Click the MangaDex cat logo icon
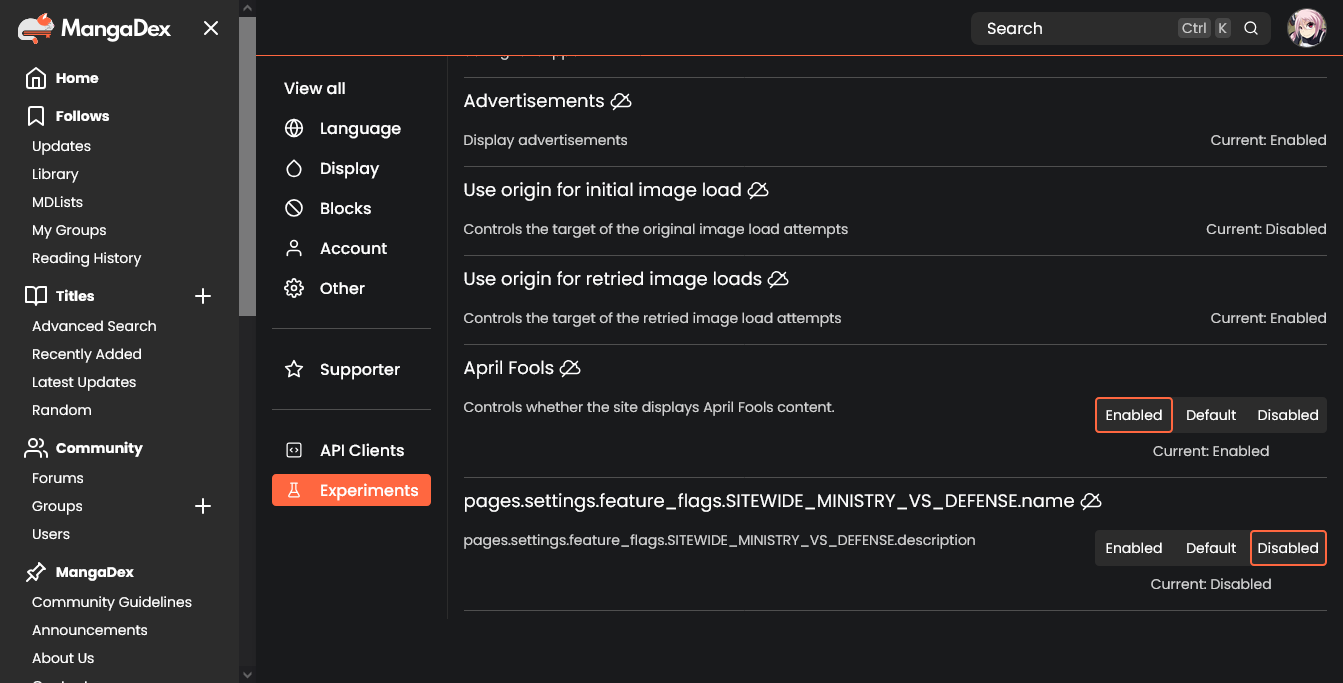This screenshot has height=683, width=1343. tap(35, 29)
